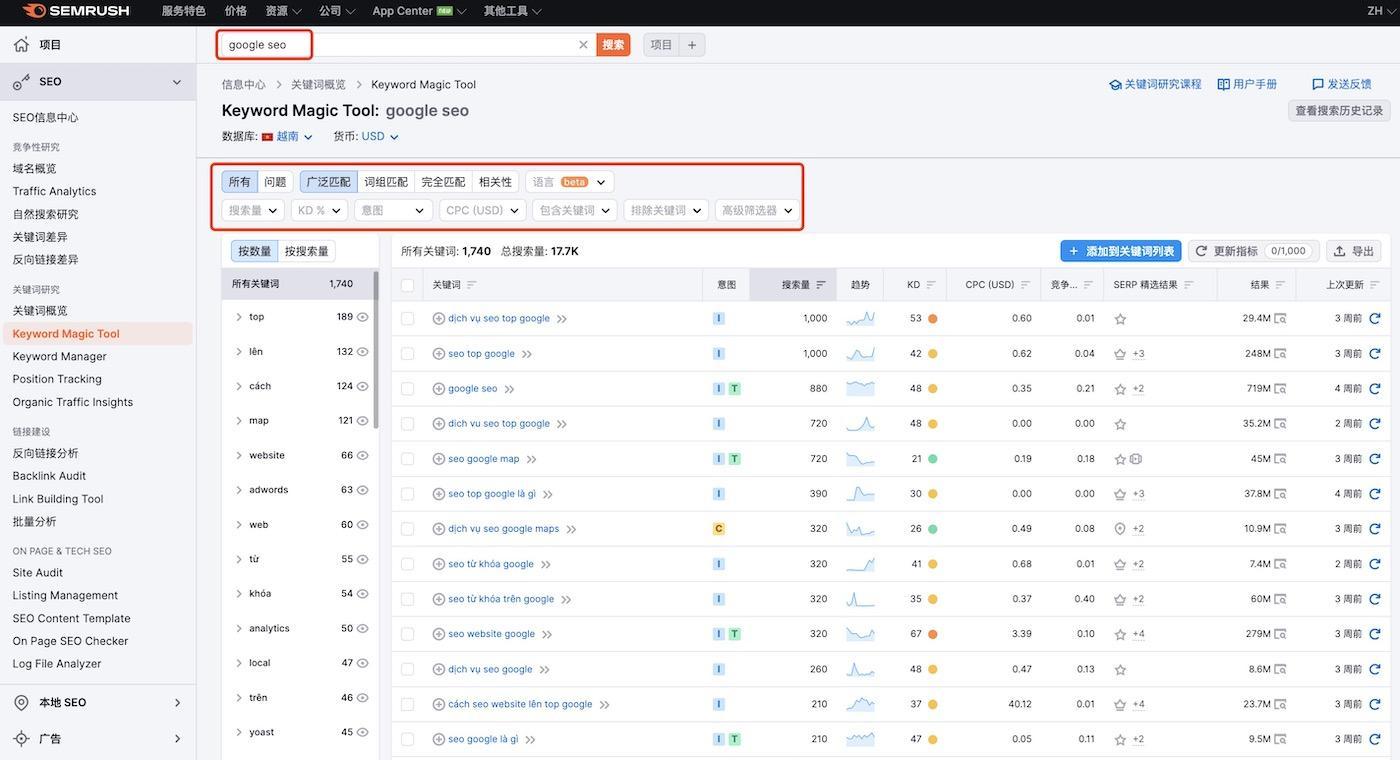Click the 0/1,000 limit counter

pyautogui.click(x=1287, y=250)
